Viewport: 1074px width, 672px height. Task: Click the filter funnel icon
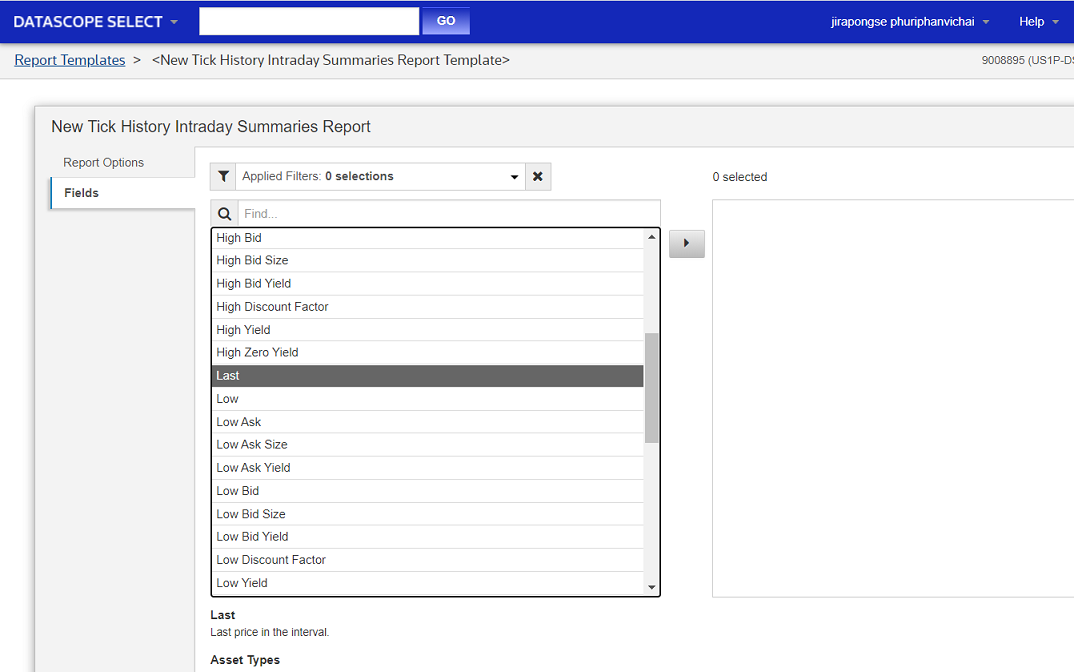pos(223,176)
